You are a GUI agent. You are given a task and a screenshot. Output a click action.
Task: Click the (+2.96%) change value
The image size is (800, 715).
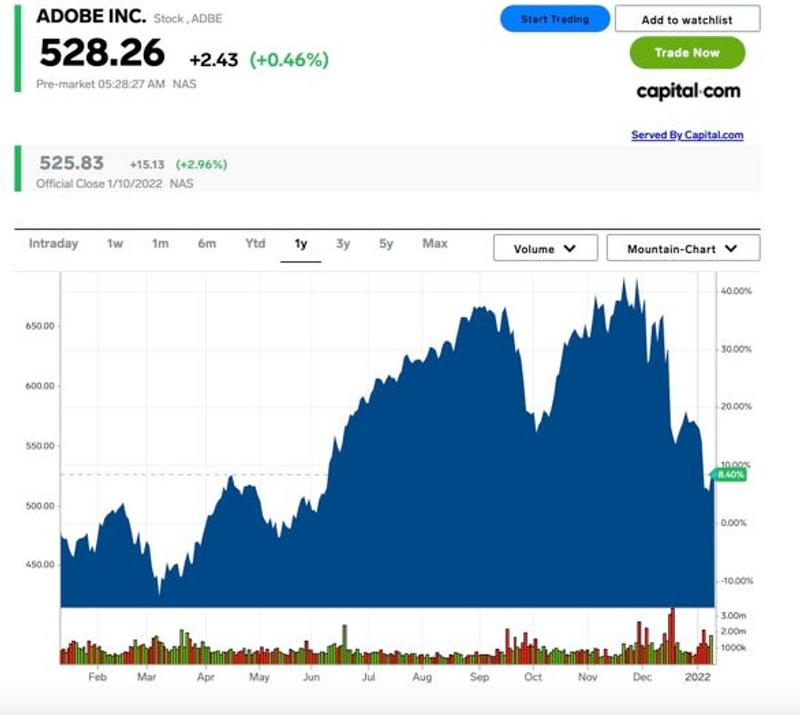[x=202, y=164]
